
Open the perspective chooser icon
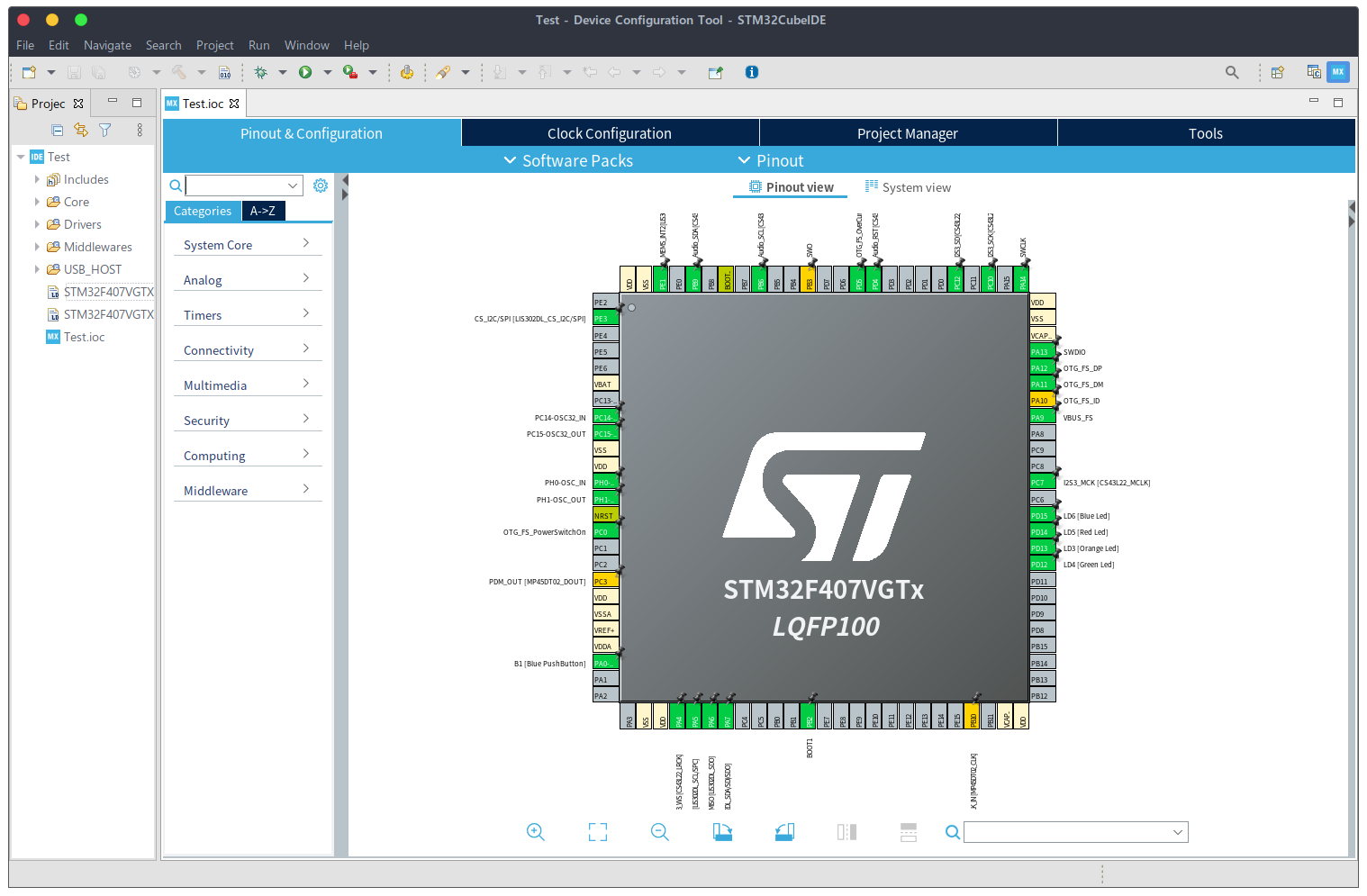click(1277, 72)
